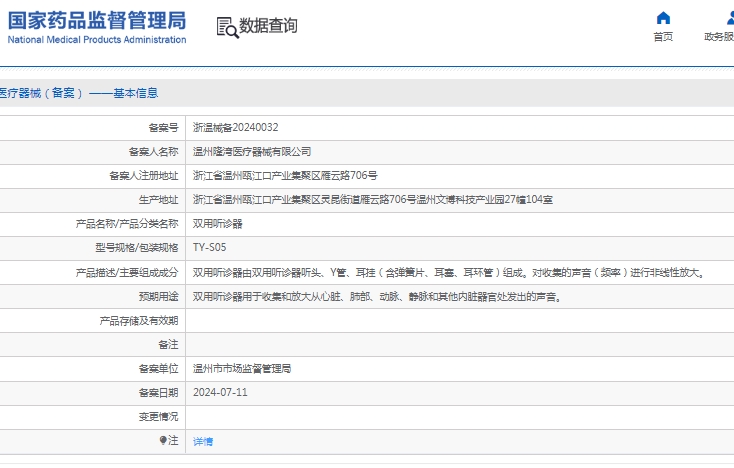Viewport: 734px width, 468px height.
Task: Click the 预期用途 label
Action: point(158,297)
